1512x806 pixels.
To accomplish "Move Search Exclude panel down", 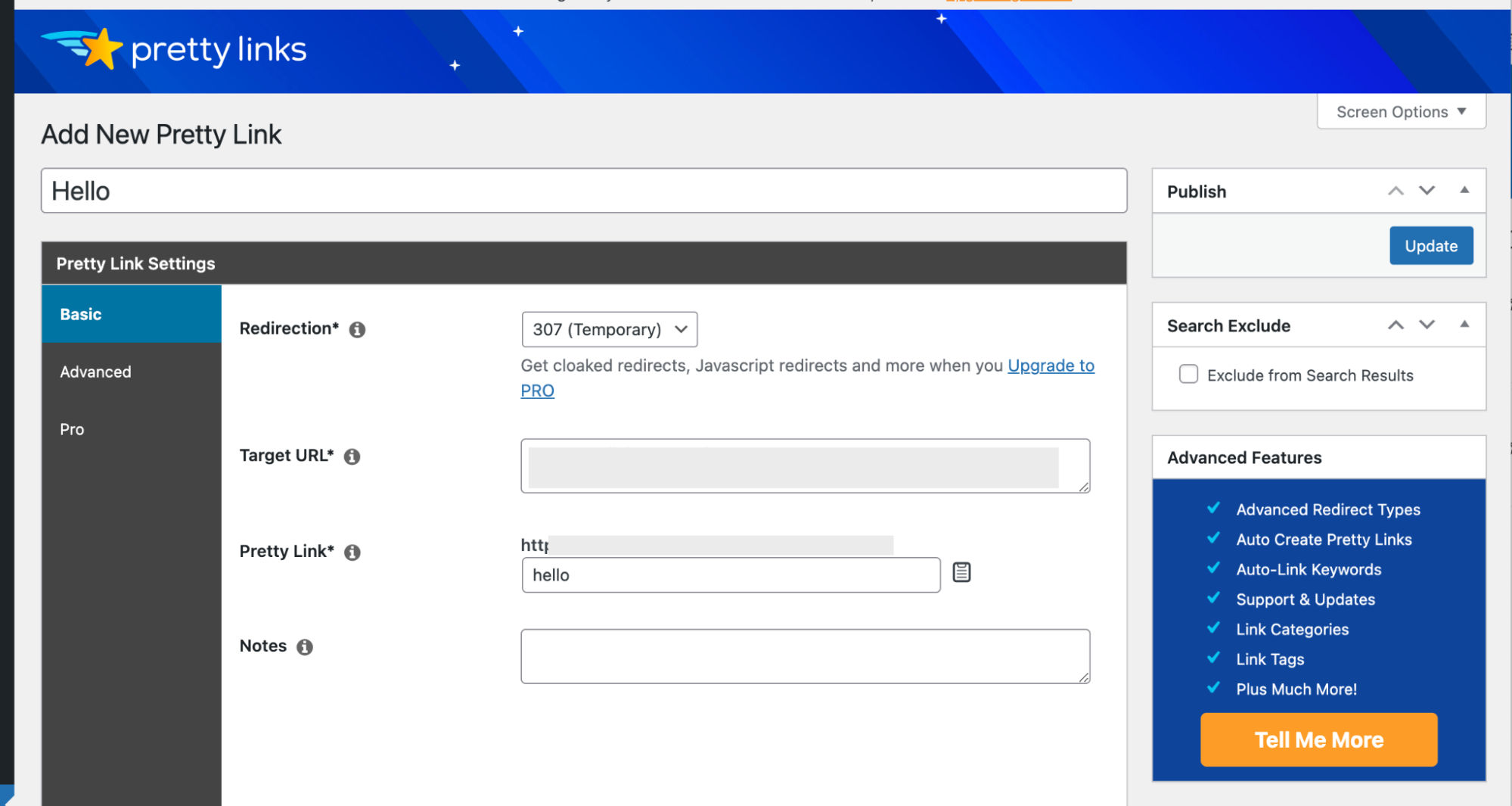I will (x=1427, y=325).
